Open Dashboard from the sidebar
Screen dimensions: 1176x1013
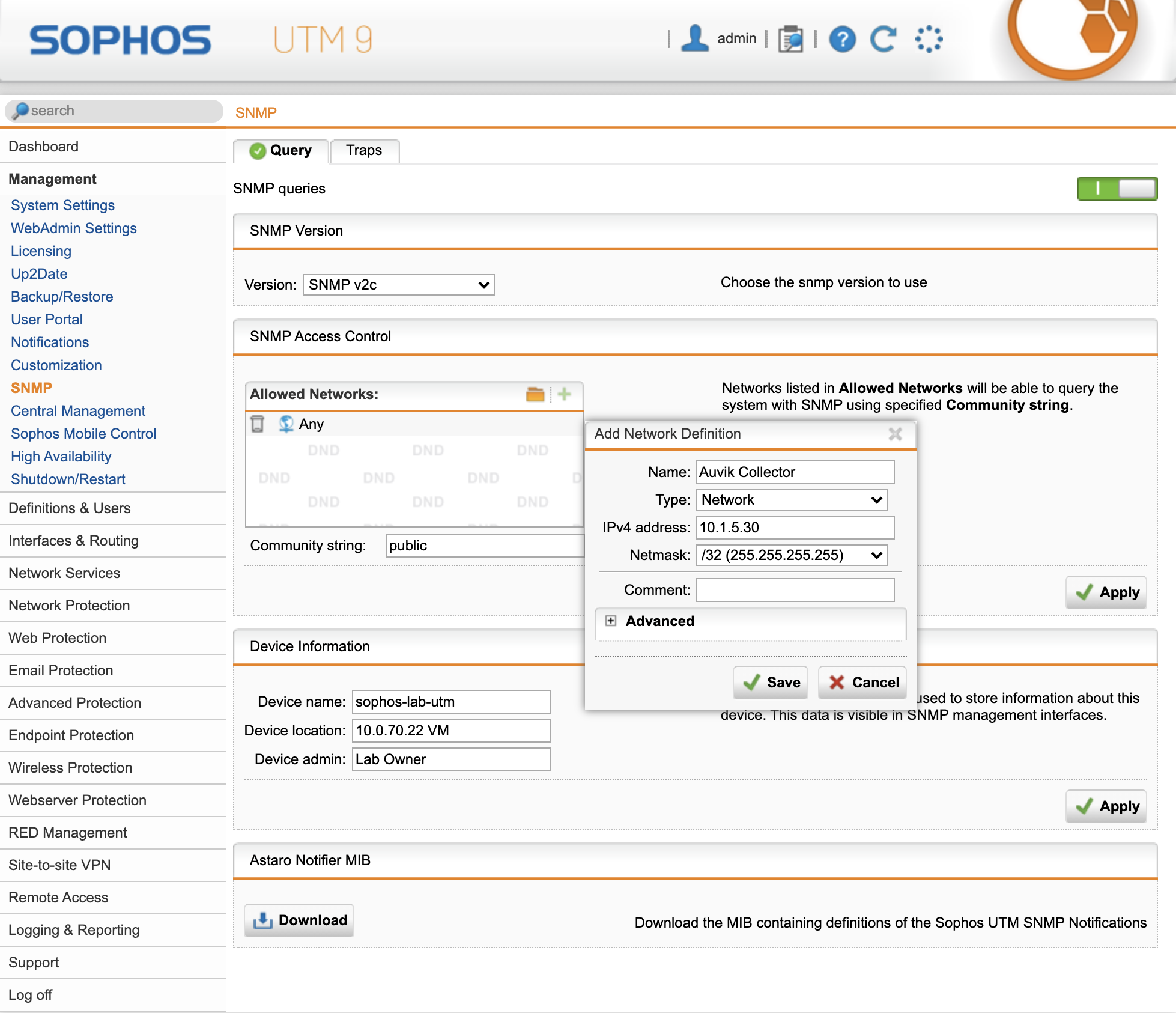point(113,147)
